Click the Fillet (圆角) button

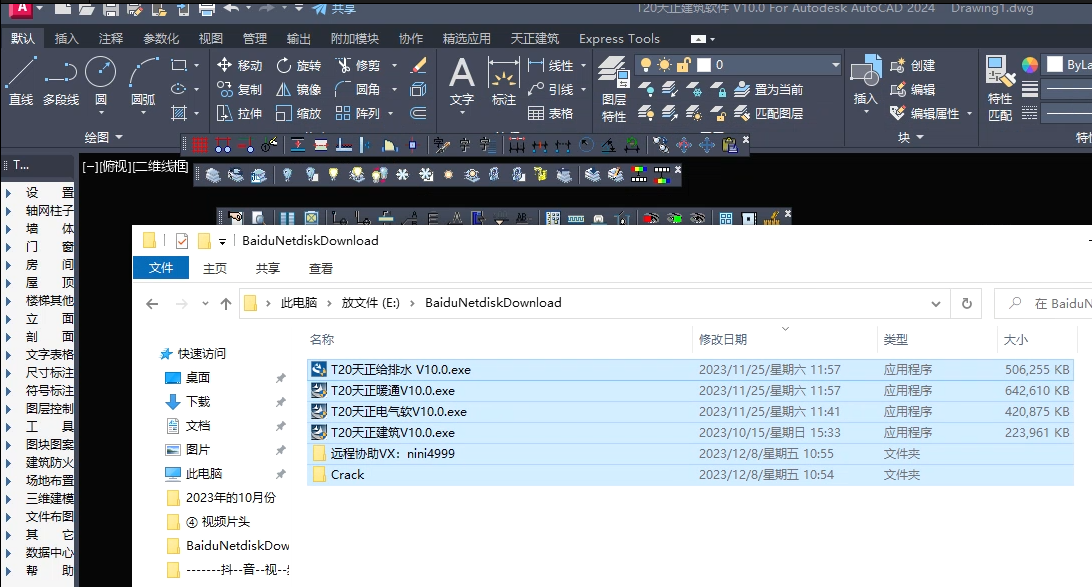[x=357, y=89]
